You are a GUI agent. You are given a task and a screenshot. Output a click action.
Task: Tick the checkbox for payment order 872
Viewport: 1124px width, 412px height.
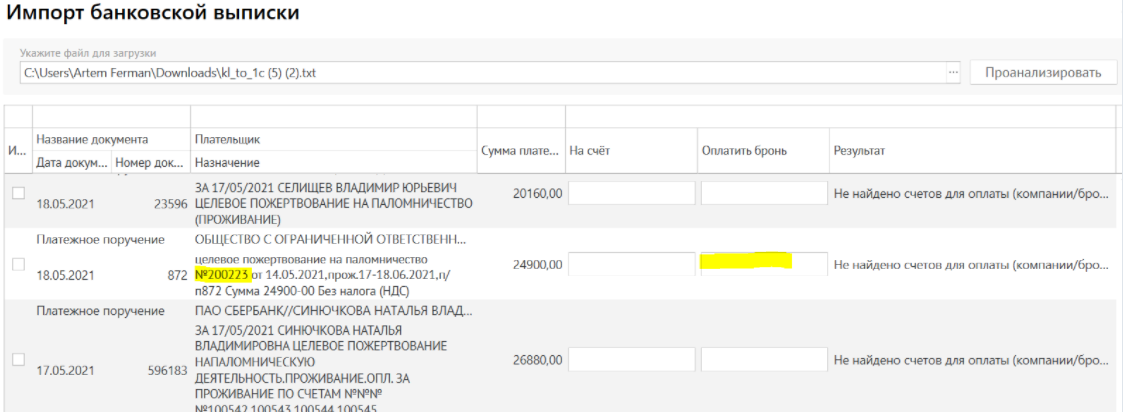(17, 264)
